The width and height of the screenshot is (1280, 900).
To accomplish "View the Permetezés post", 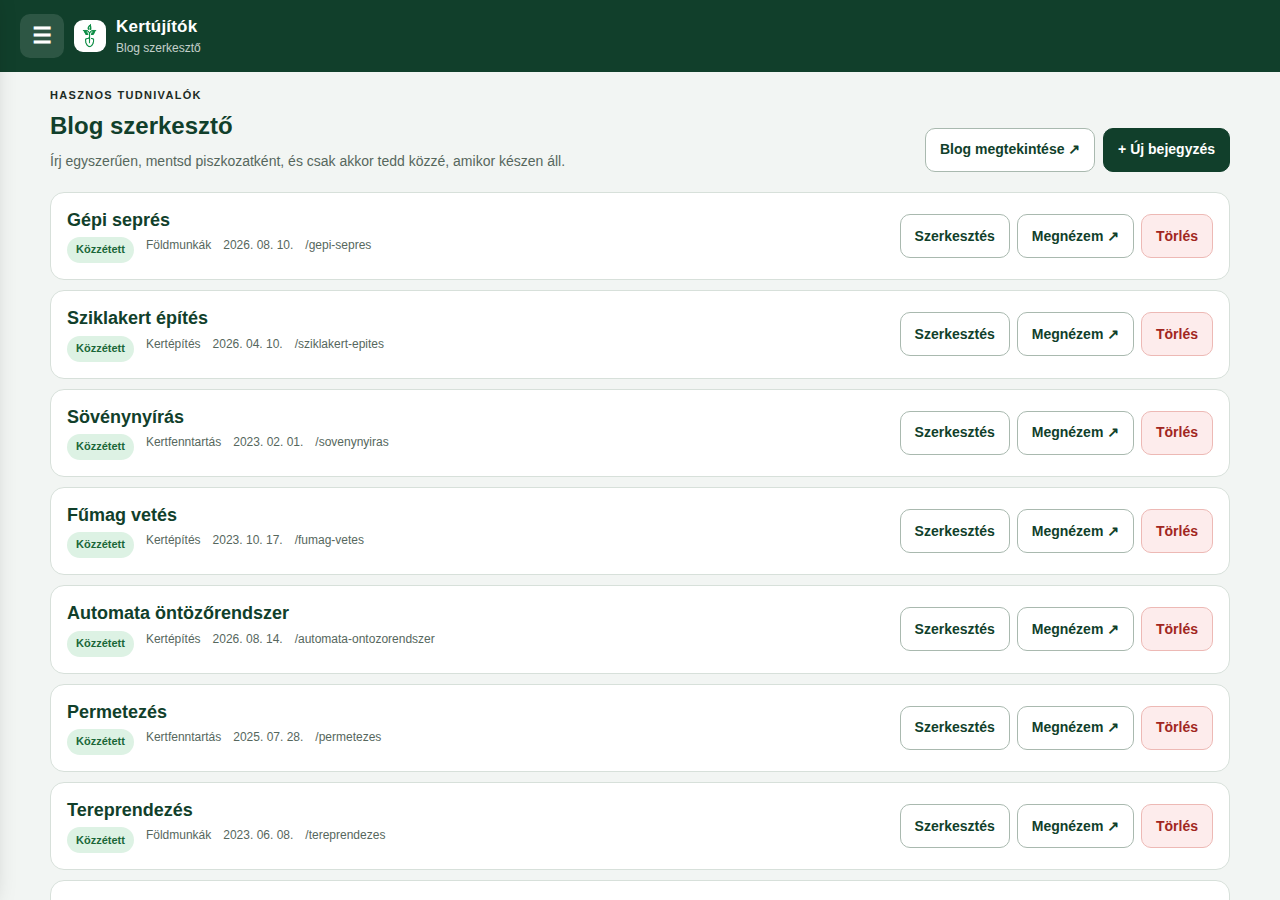I will (x=1075, y=728).
